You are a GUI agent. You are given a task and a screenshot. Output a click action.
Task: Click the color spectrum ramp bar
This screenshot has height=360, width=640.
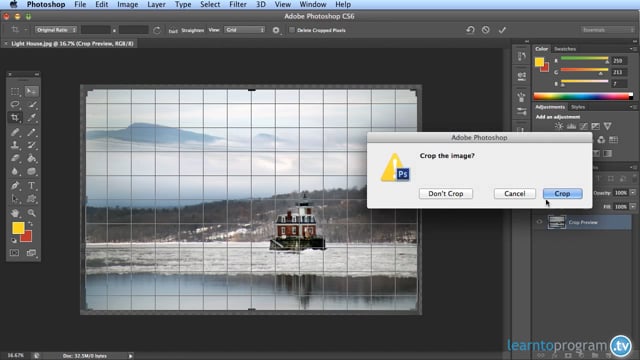[x=584, y=96]
